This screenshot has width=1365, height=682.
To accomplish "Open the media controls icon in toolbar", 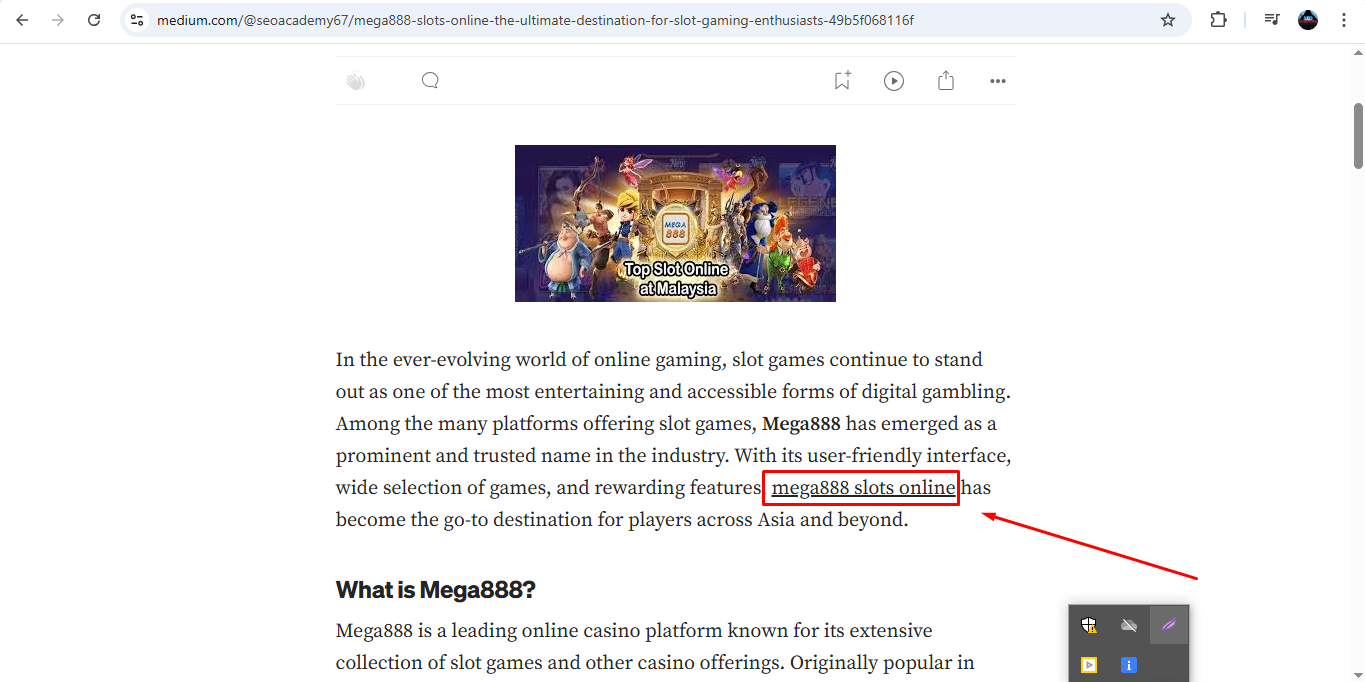I will click(x=1271, y=20).
